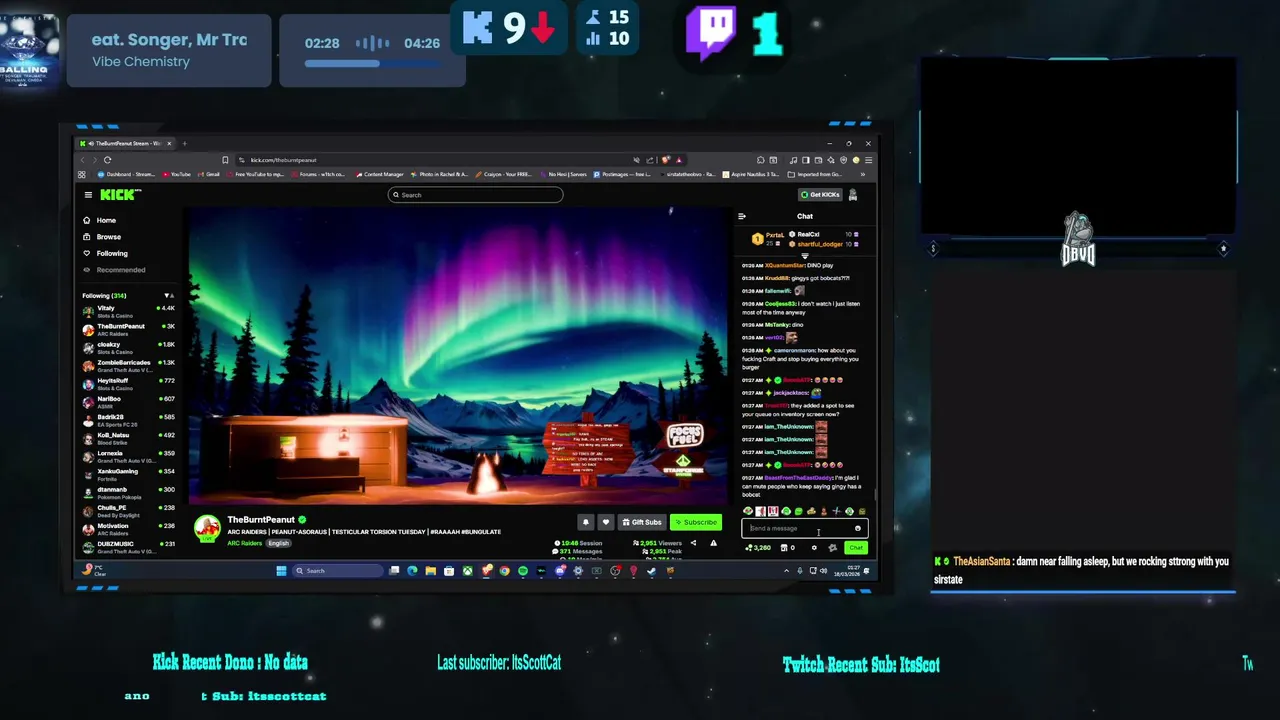Expand the Following list sort arrows
This screenshot has width=1280, height=720.
pyautogui.click(x=168, y=296)
